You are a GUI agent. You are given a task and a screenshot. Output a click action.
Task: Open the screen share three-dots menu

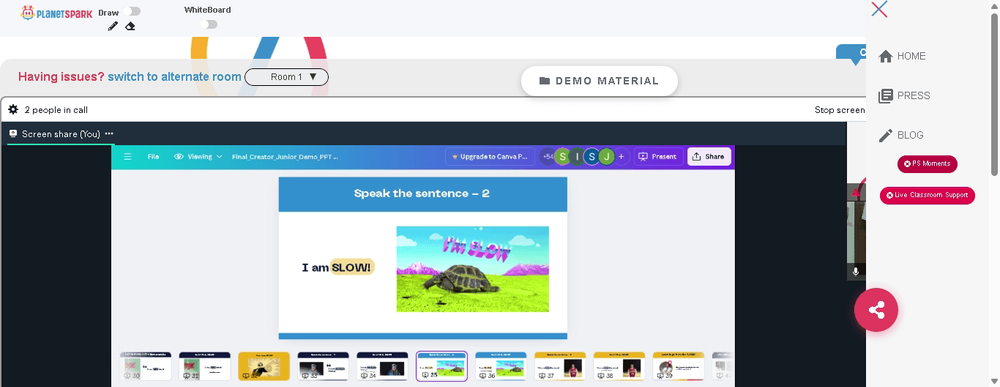point(109,134)
